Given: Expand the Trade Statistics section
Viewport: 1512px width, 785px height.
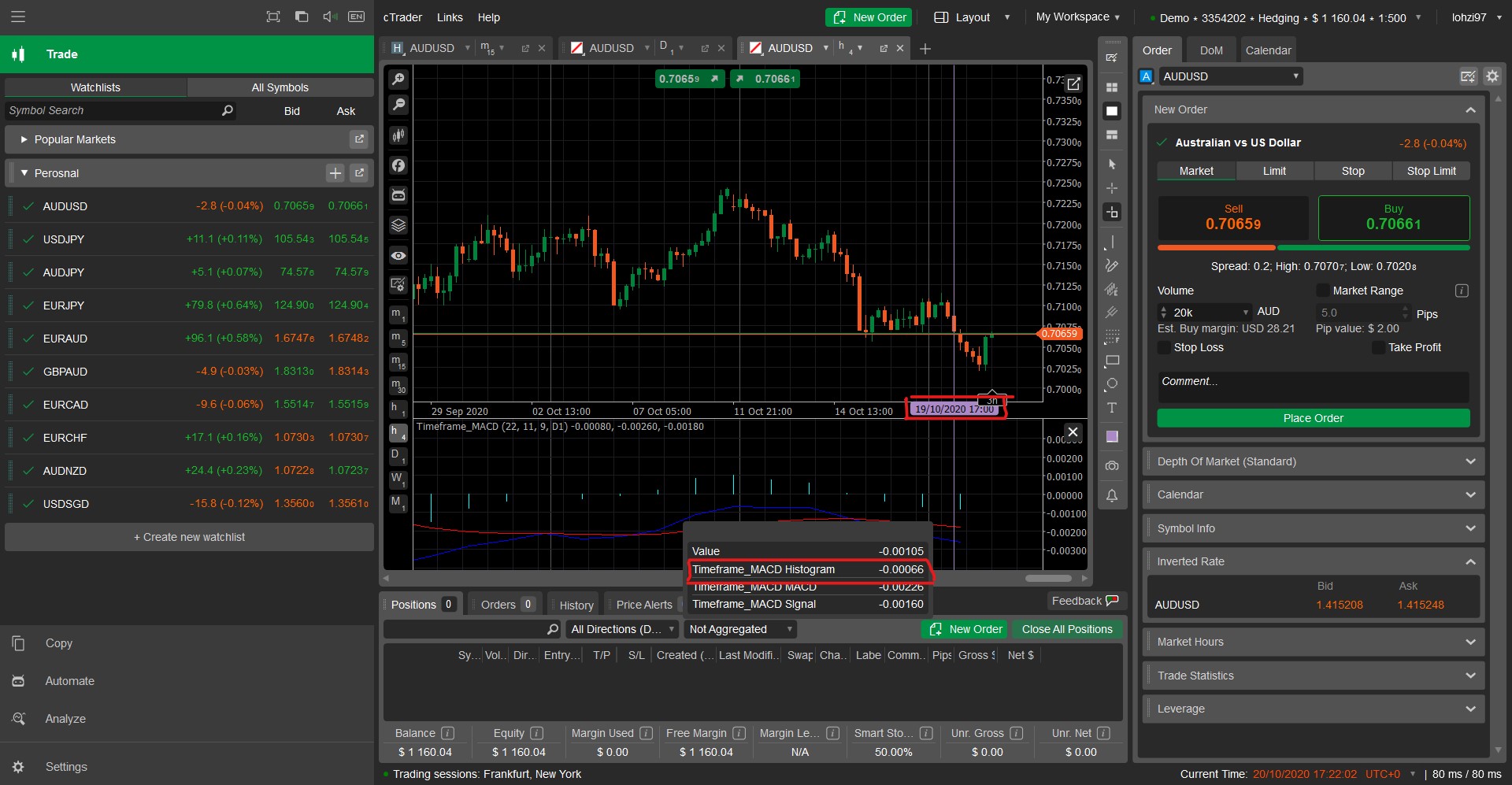Looking at the screenshot, I should [1314, 676].
